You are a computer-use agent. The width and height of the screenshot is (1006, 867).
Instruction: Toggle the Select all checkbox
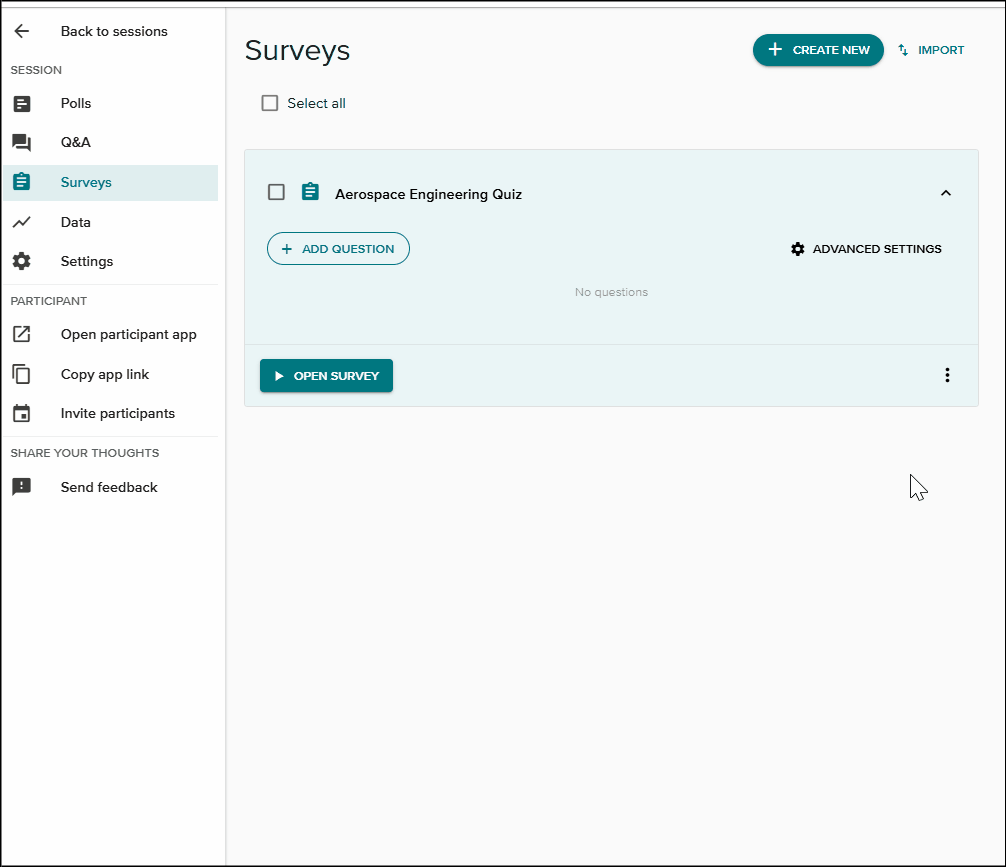[x=269, y=102]
